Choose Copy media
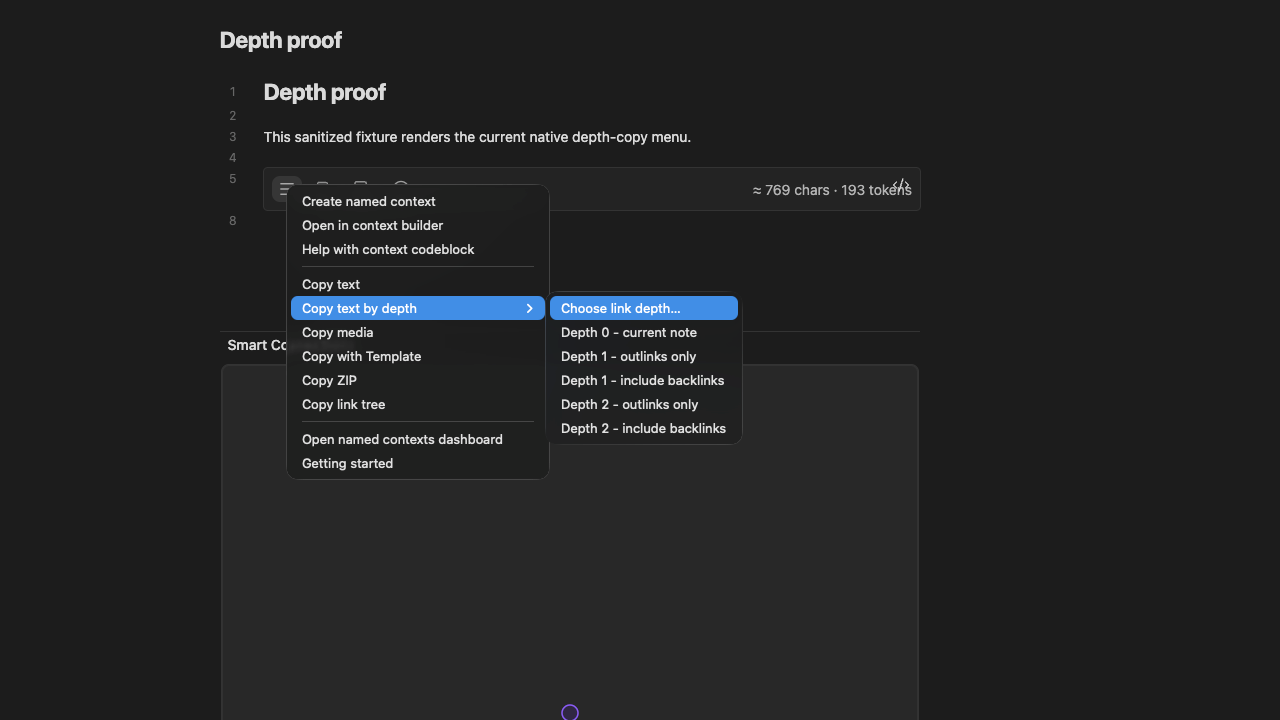This screenshot has width=1280, height=720. pos(418,332)
